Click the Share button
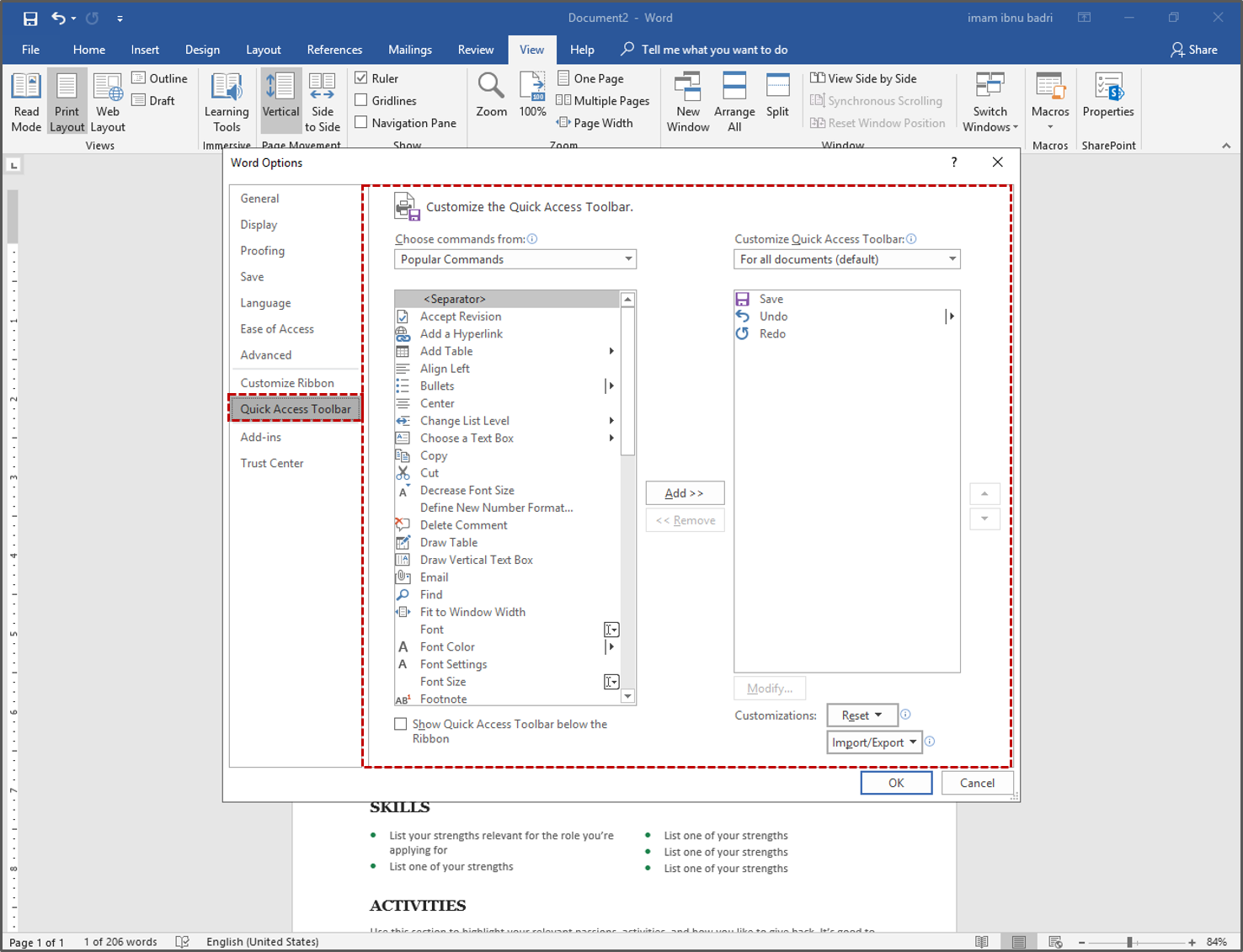 [1194, 50]
